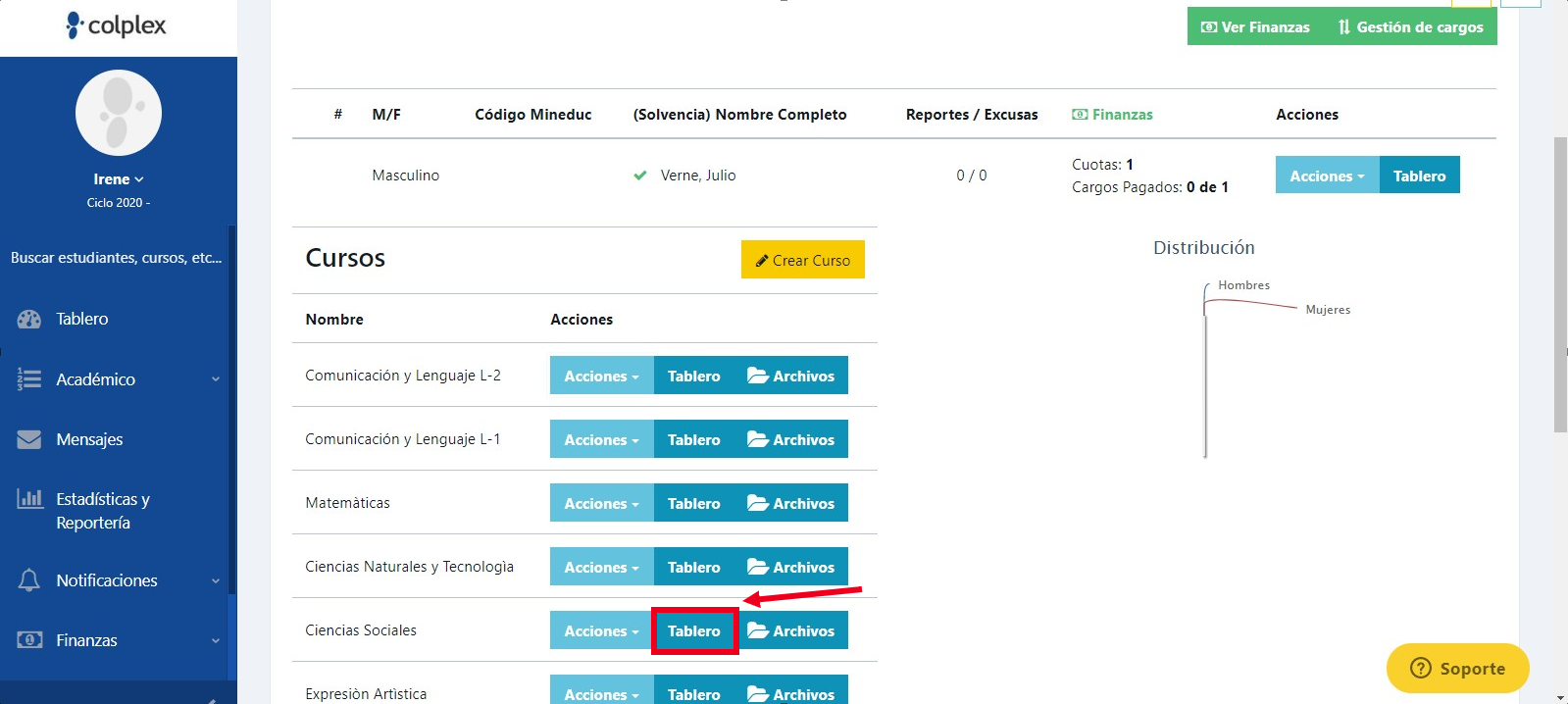Open Tablero for Comunicación y Lenguaje L-2

[693, 376]
